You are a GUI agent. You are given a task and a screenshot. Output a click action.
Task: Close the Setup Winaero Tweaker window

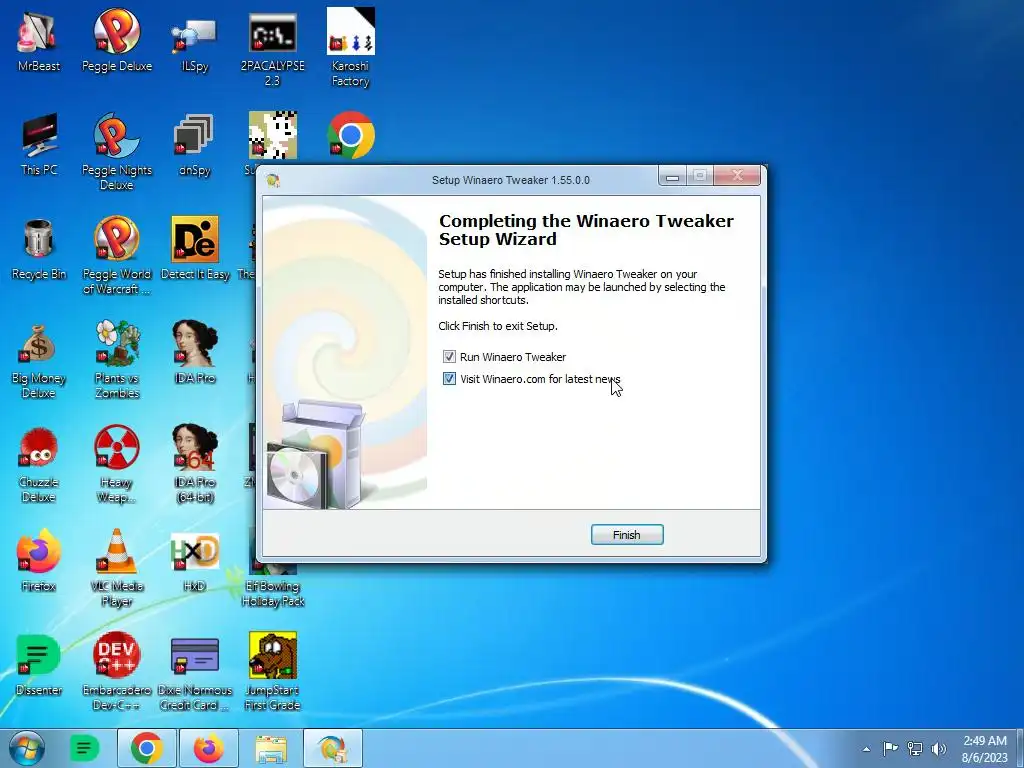[737, 176]
